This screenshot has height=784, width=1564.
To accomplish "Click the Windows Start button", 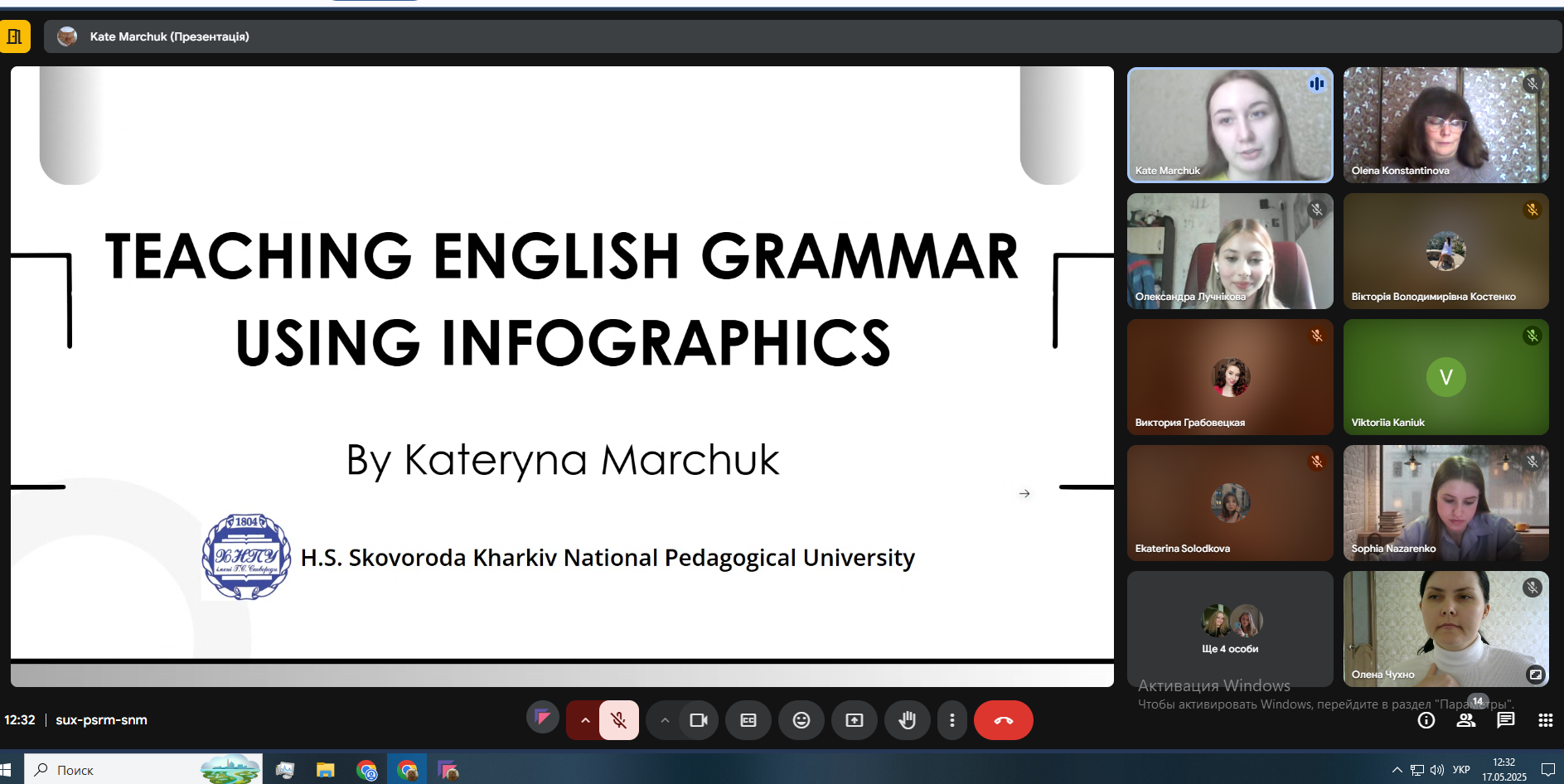I will pos(7,770).
